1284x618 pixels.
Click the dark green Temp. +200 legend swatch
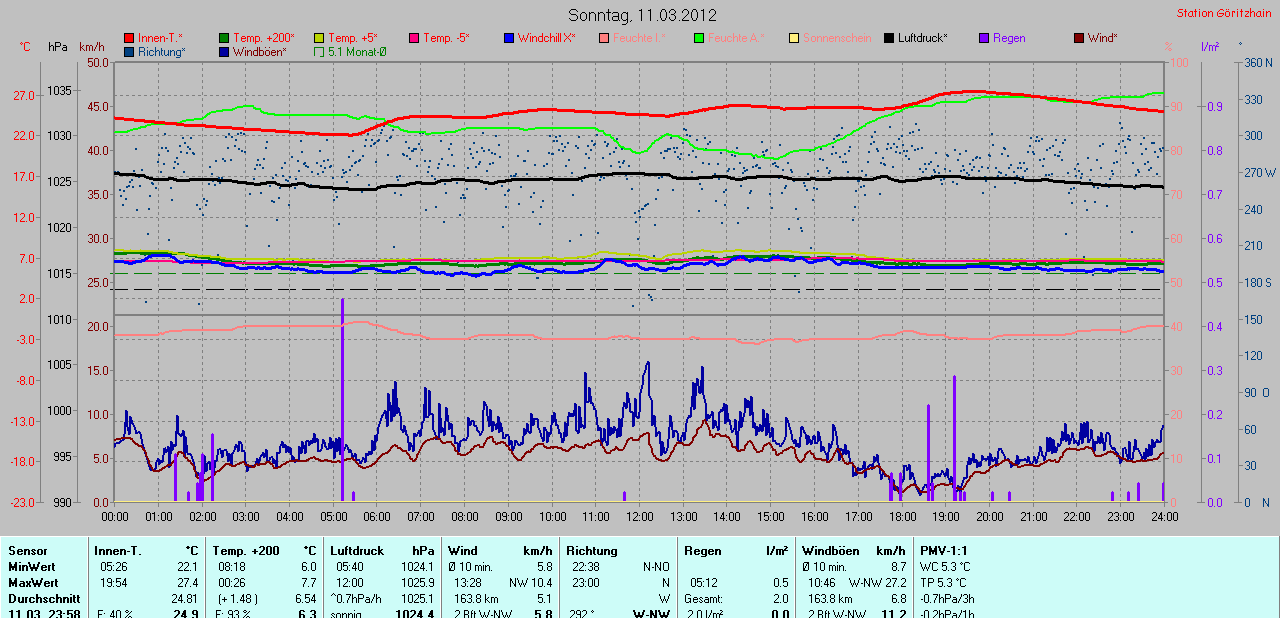[224, 38]
